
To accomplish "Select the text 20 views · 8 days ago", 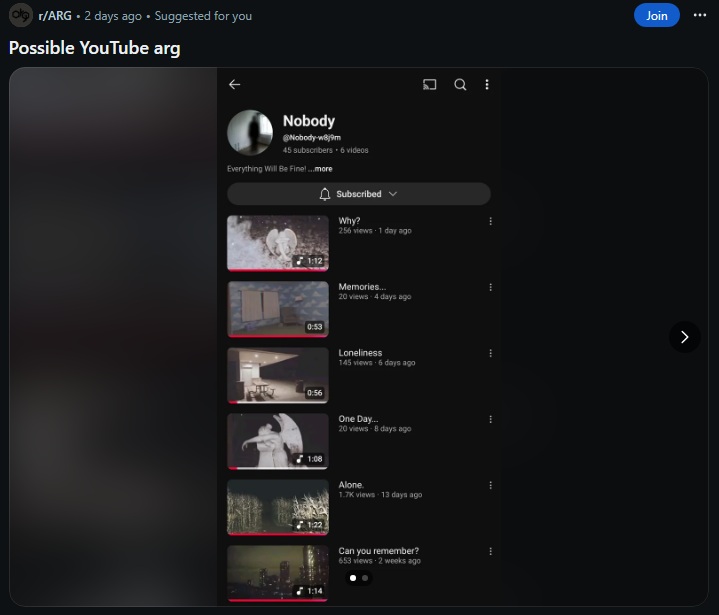I will pos(375,429).
